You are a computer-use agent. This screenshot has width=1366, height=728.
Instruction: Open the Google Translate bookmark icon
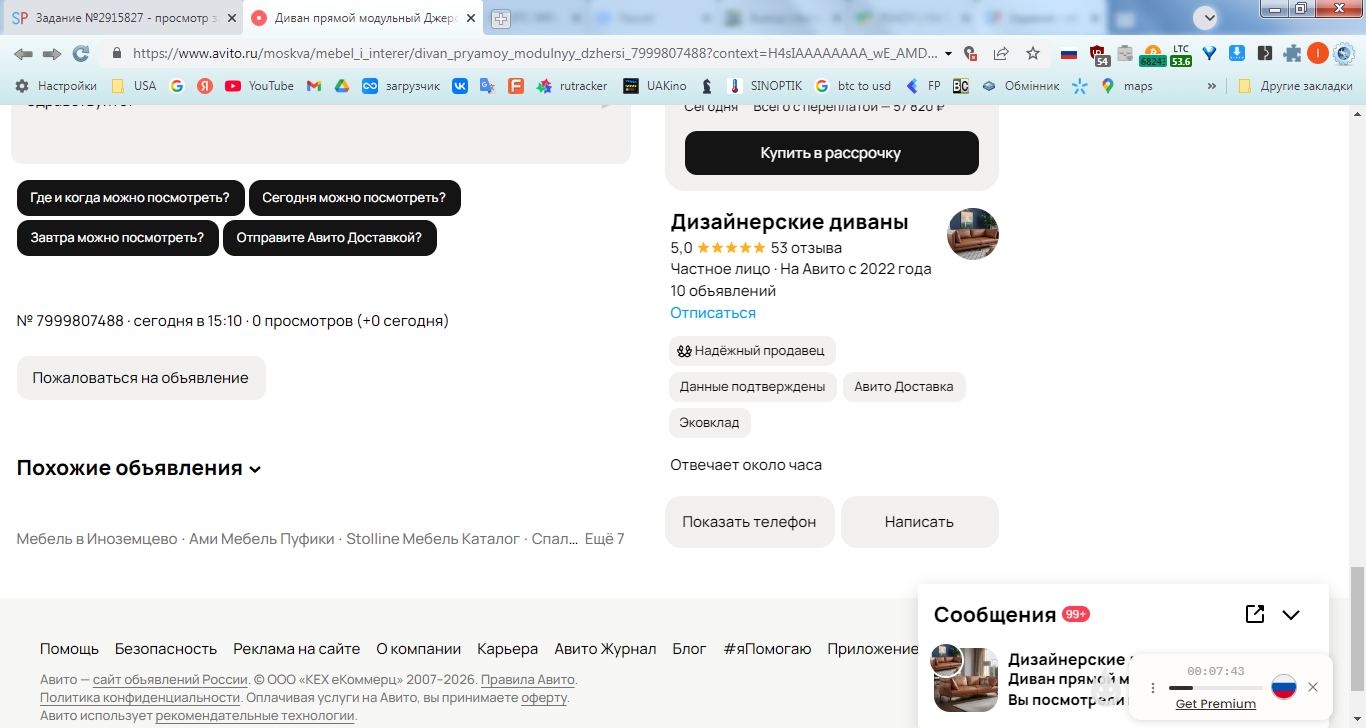[x=488, y=86]
